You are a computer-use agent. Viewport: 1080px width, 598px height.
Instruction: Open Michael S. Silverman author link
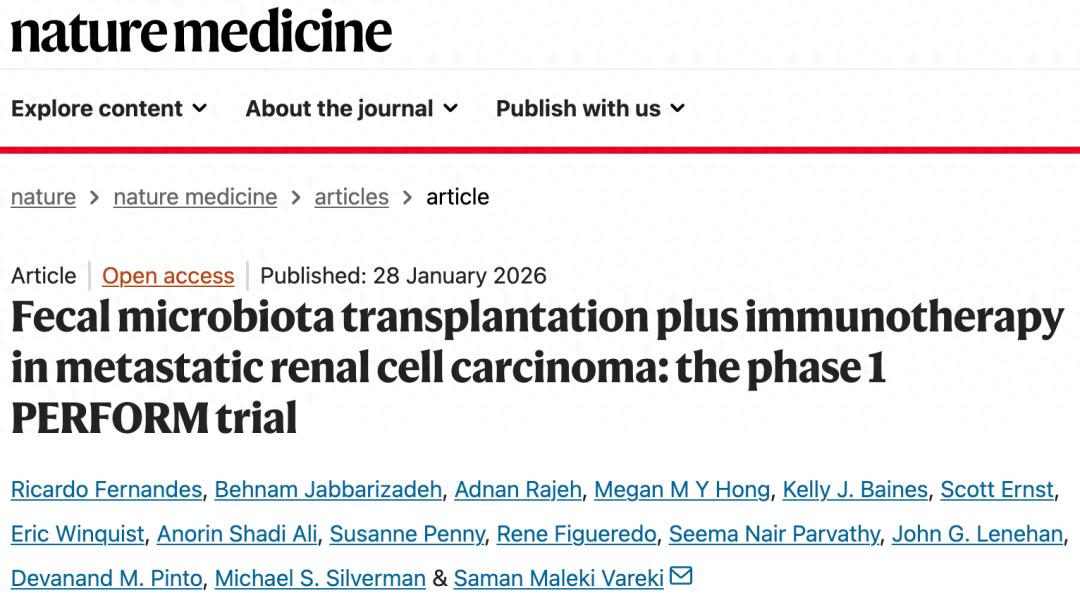click(320, 578)
